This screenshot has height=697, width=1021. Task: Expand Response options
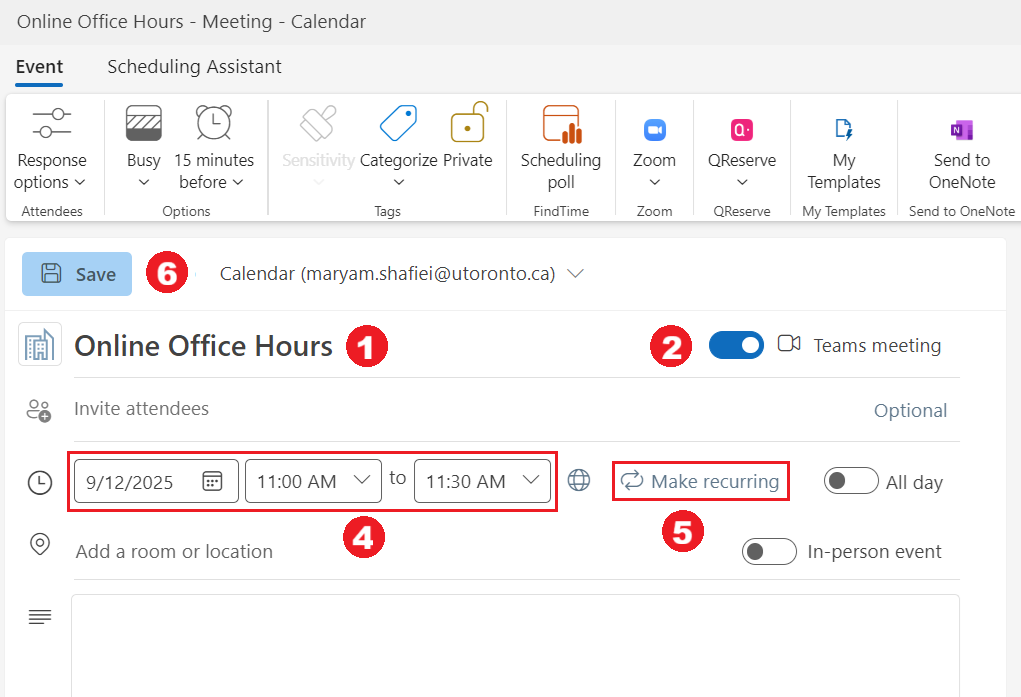(51, 150)
